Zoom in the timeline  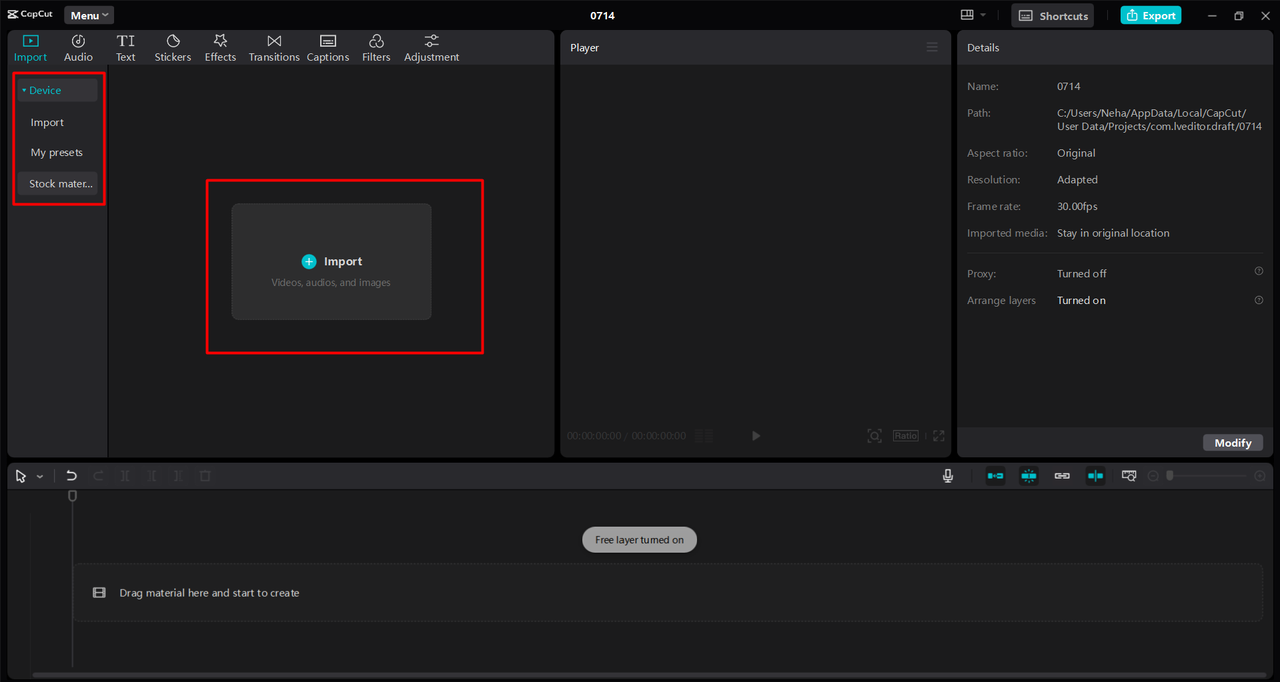point(1258,476)
